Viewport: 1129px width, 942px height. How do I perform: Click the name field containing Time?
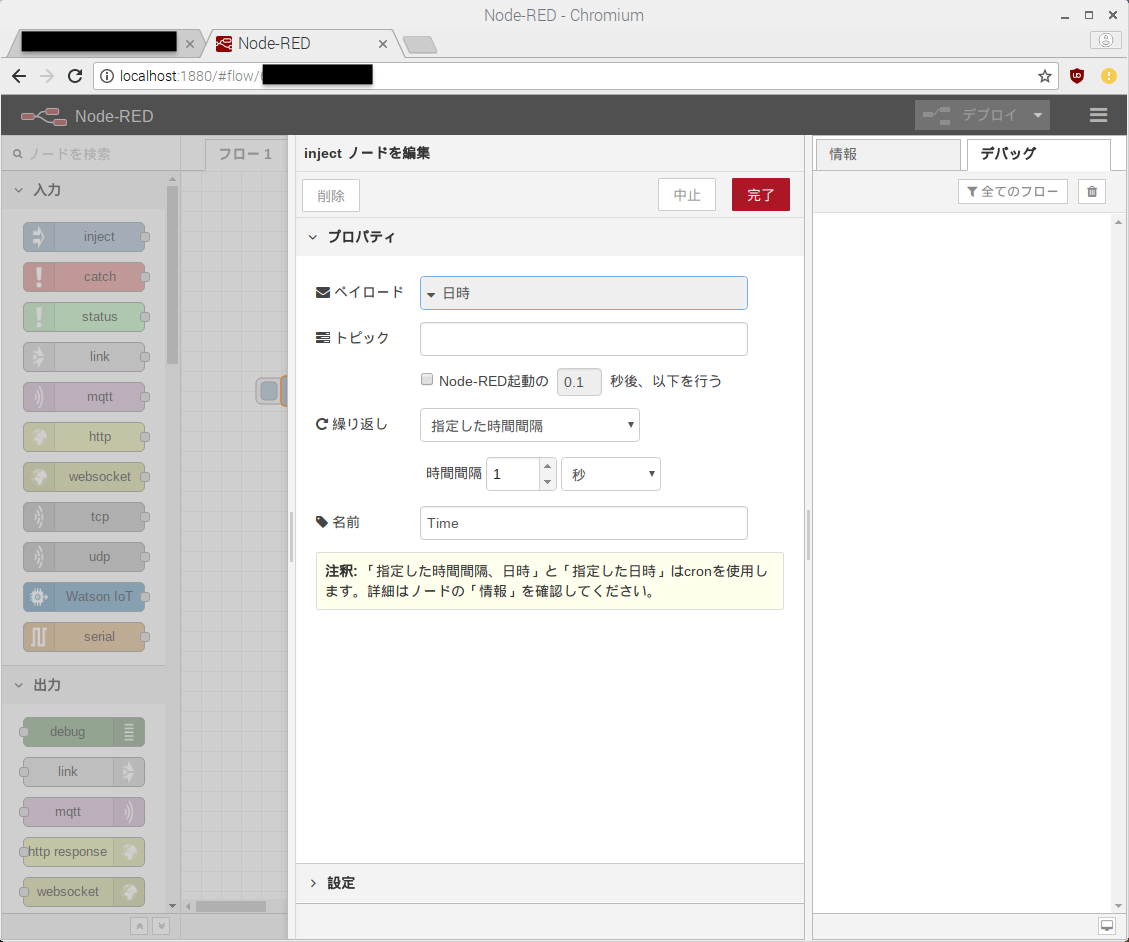pos(583,523)
